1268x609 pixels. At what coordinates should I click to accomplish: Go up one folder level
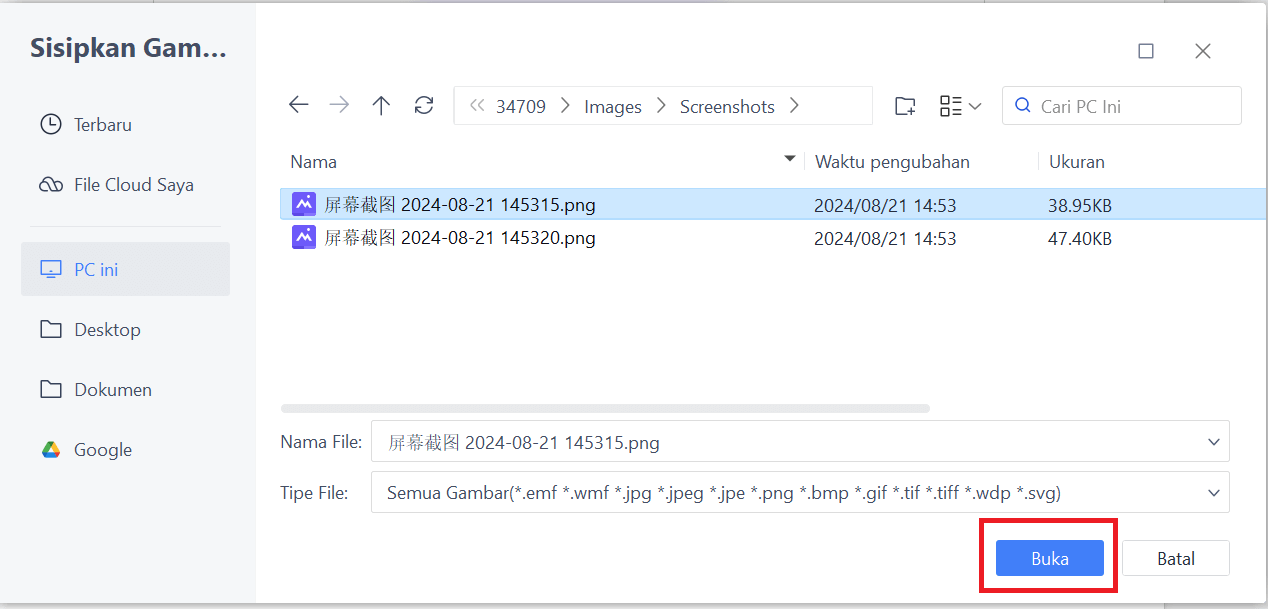[x=381, y=104]
